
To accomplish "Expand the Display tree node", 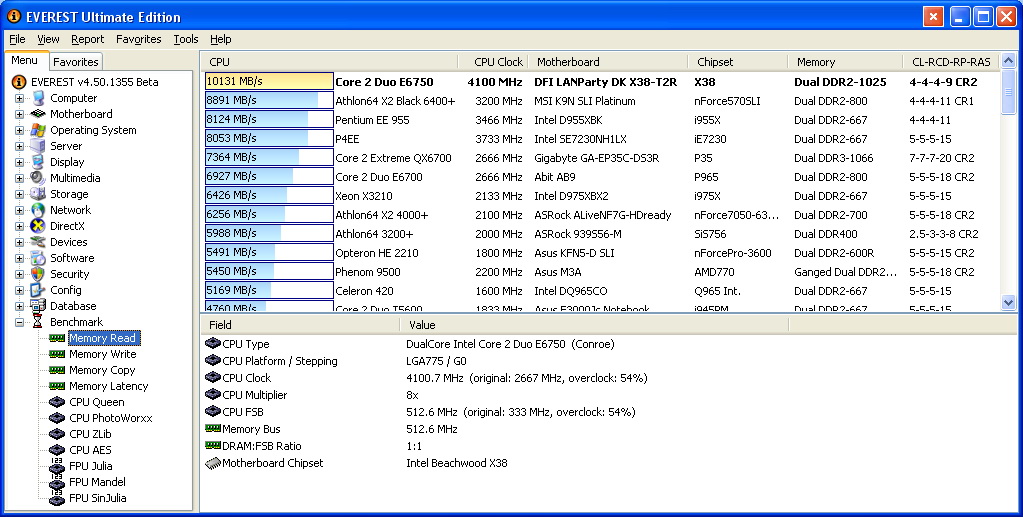I will (20, 162).
